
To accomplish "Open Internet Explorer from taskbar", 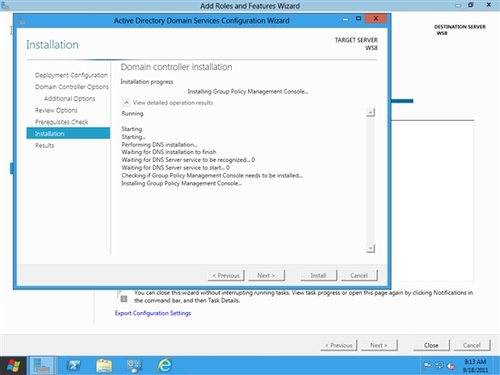I will point(165,365).
